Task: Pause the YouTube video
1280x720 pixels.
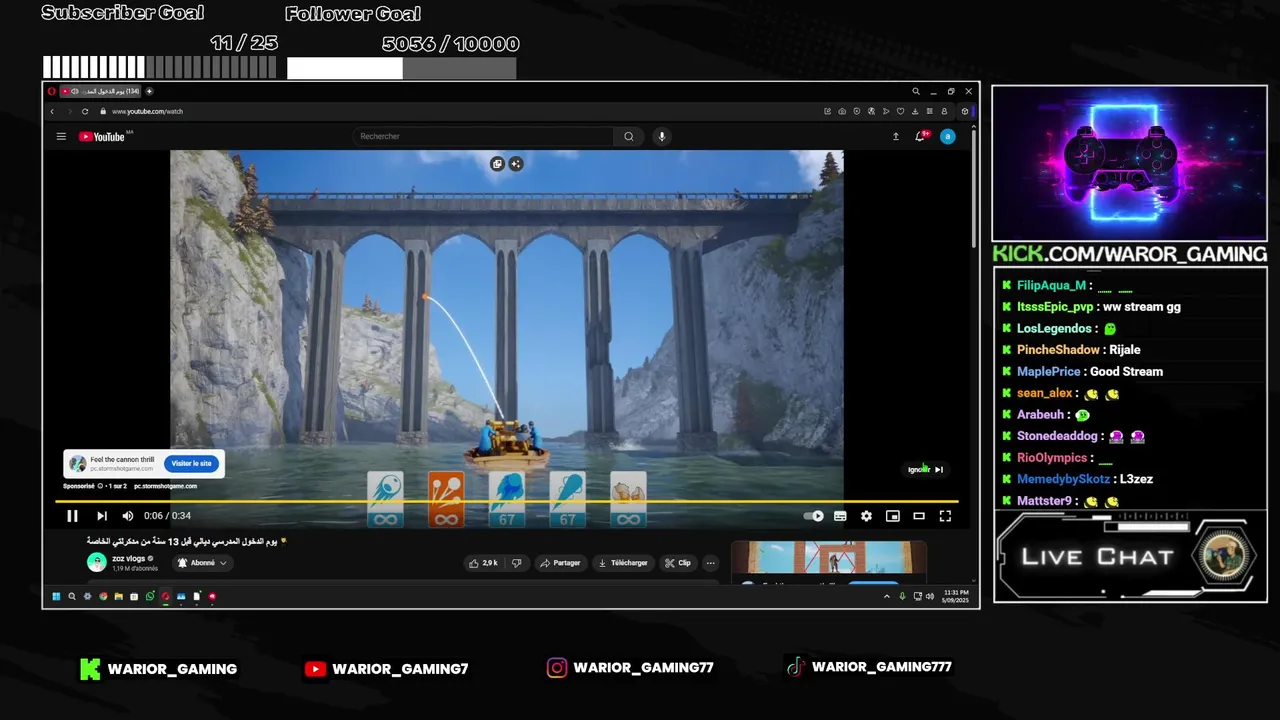Action: [72, 516]
